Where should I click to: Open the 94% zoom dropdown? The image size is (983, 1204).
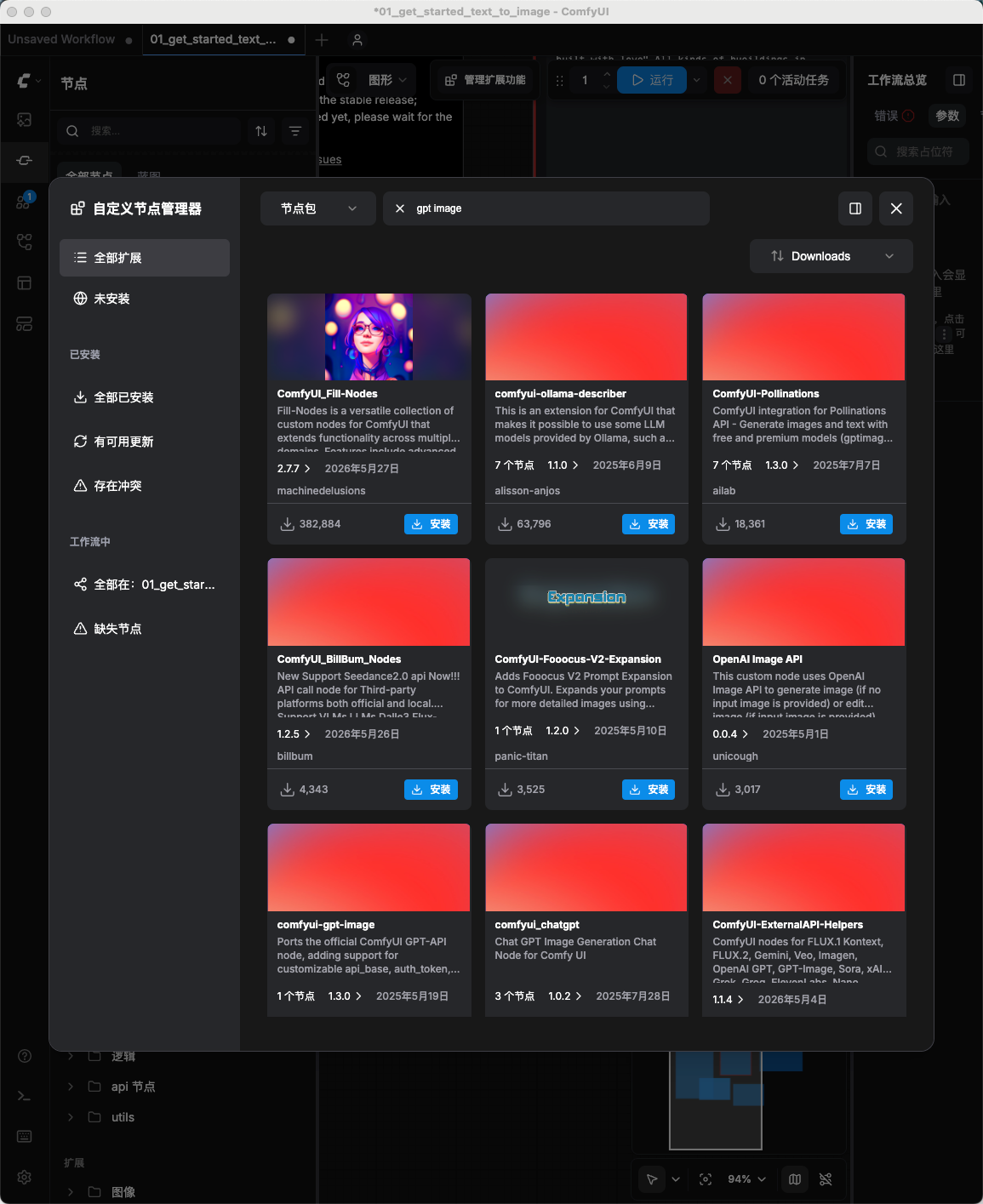coord(746,1179)
